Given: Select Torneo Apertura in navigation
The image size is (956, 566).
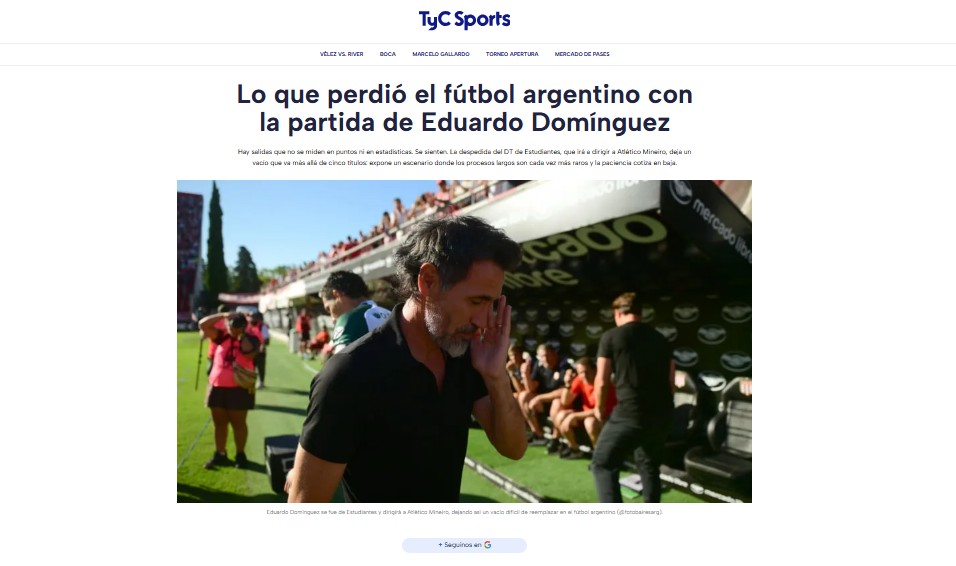Looking at the screenshot, I should (x=512, y=54).
